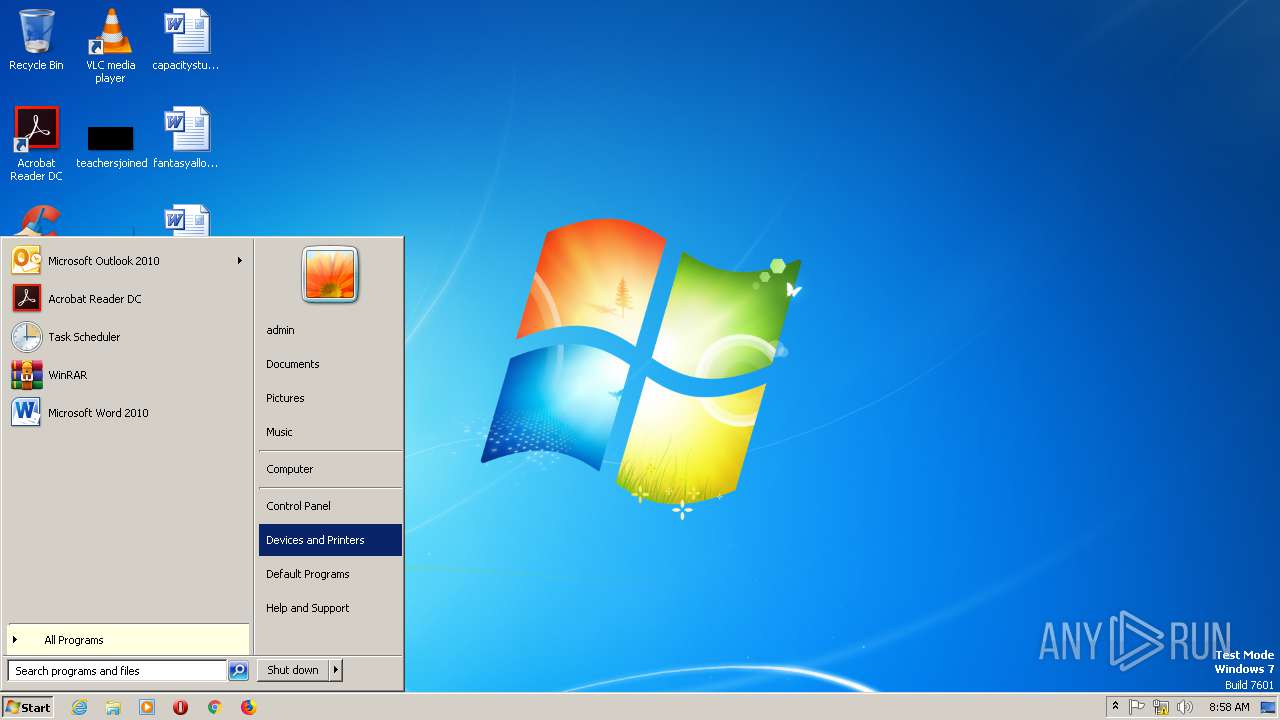Open the Shut down options arrow

click(x=336, y=670)
